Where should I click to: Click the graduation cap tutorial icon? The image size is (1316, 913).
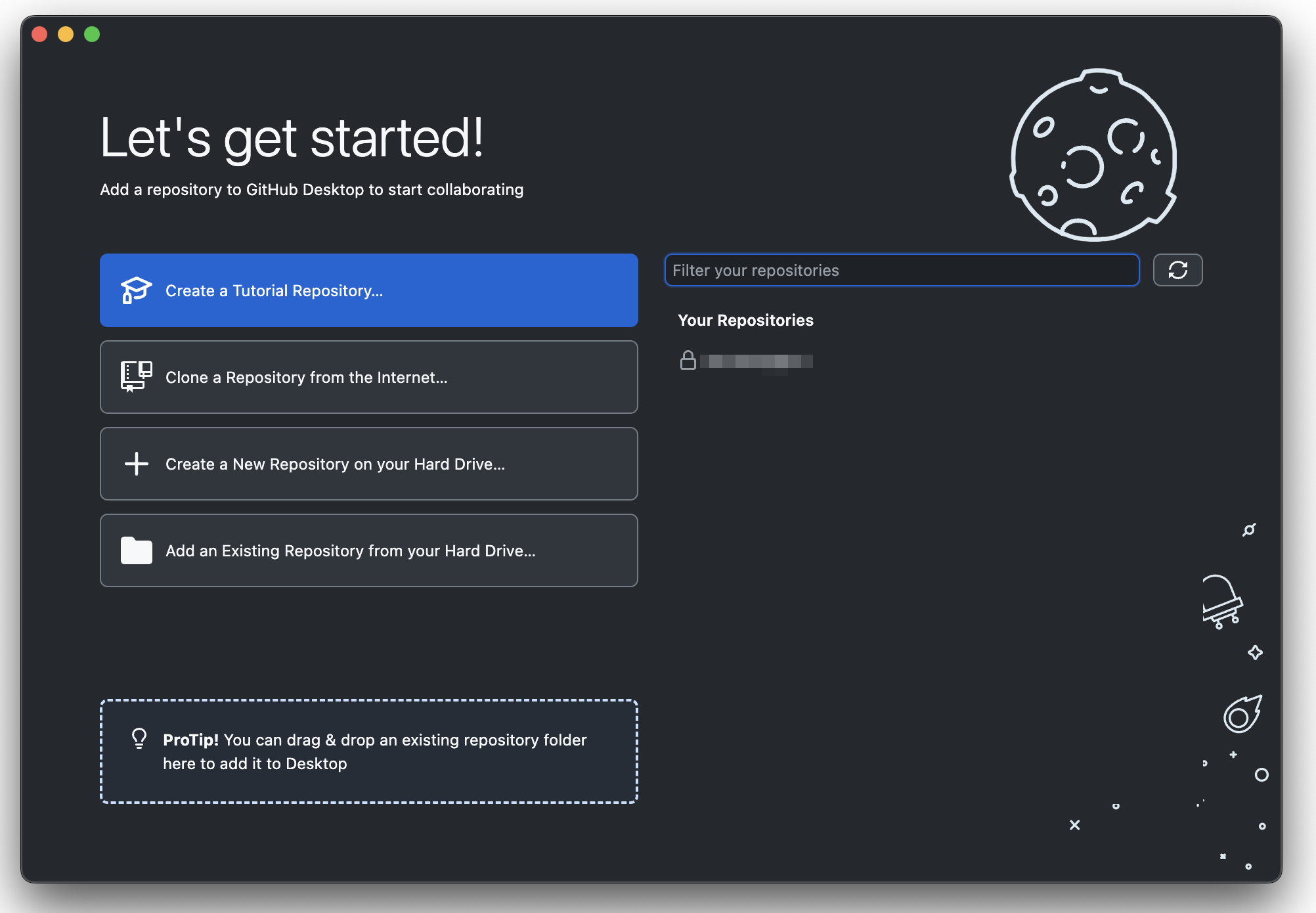pos(136,290)
